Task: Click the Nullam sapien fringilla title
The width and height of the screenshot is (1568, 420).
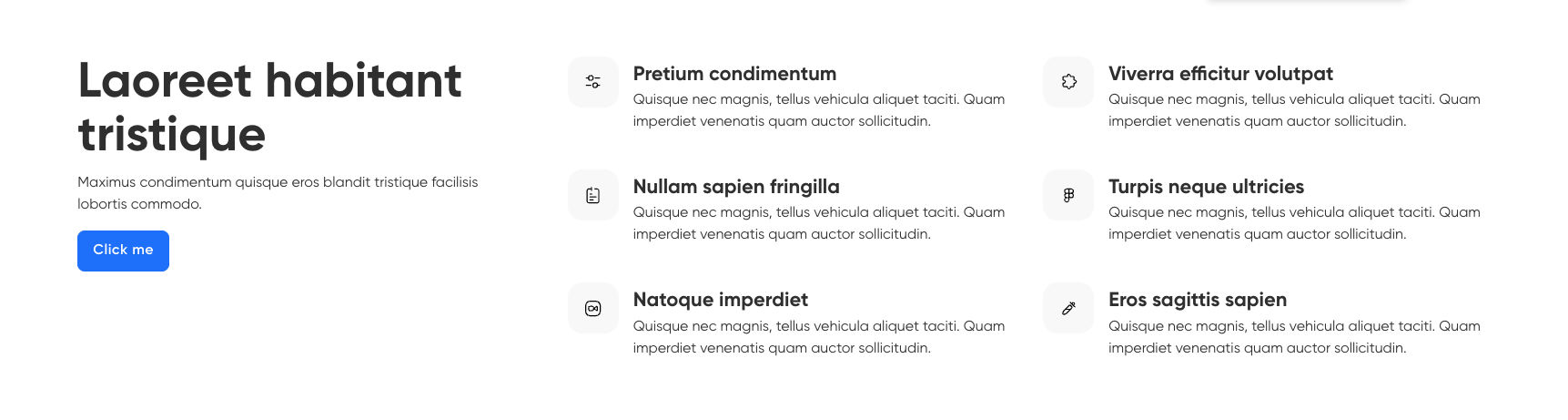Action: [735, 187]
